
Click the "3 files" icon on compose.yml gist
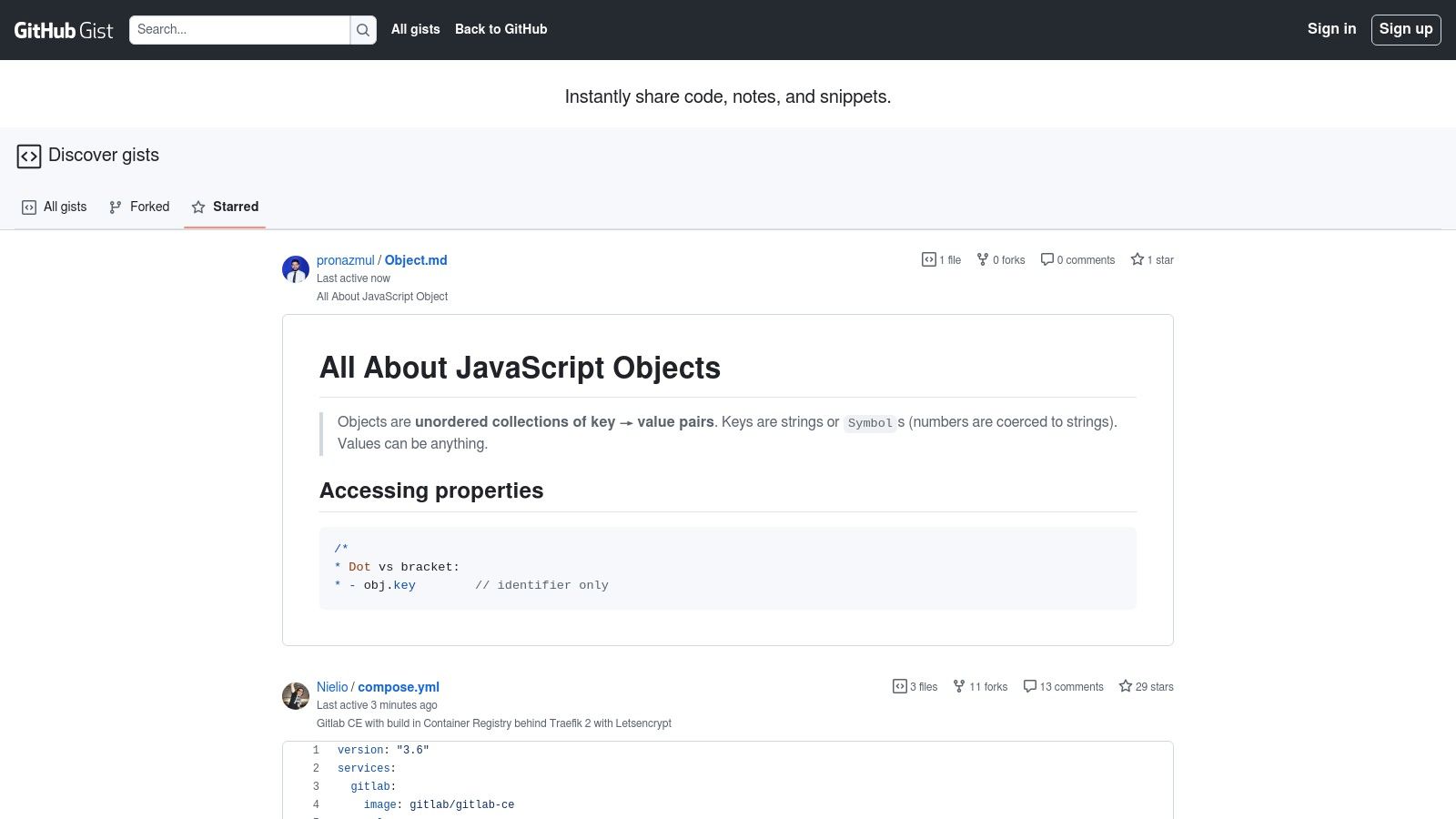pyautogui.click(x=899, y=686)
